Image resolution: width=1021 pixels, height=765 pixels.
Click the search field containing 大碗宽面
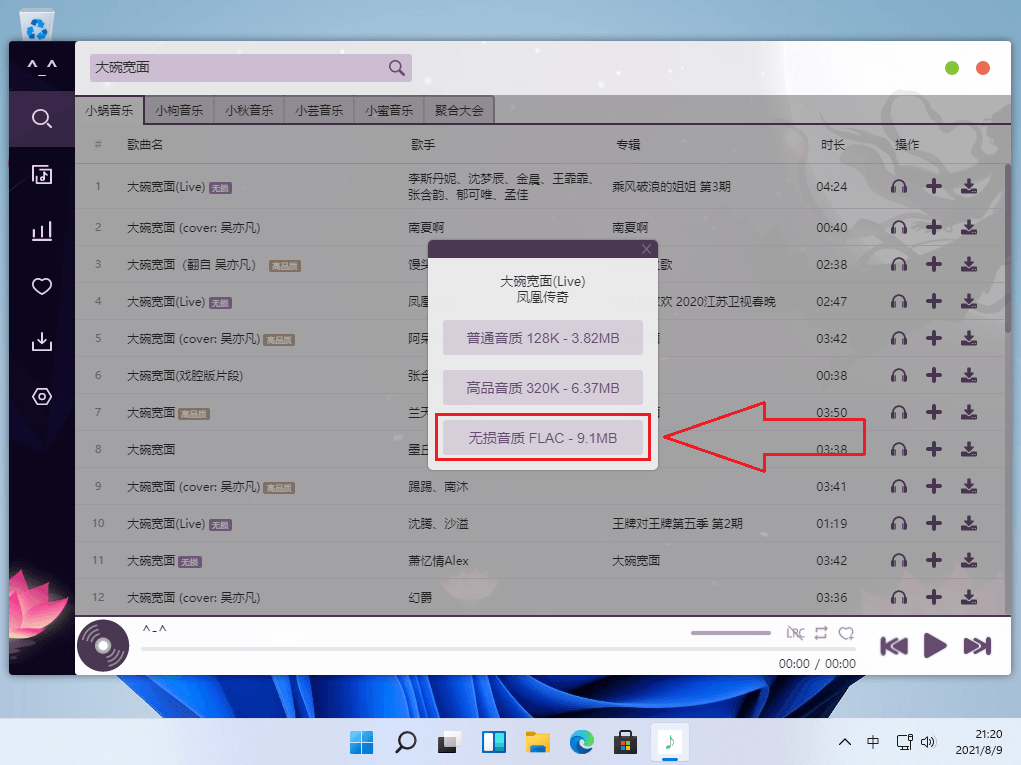(251, 68)
